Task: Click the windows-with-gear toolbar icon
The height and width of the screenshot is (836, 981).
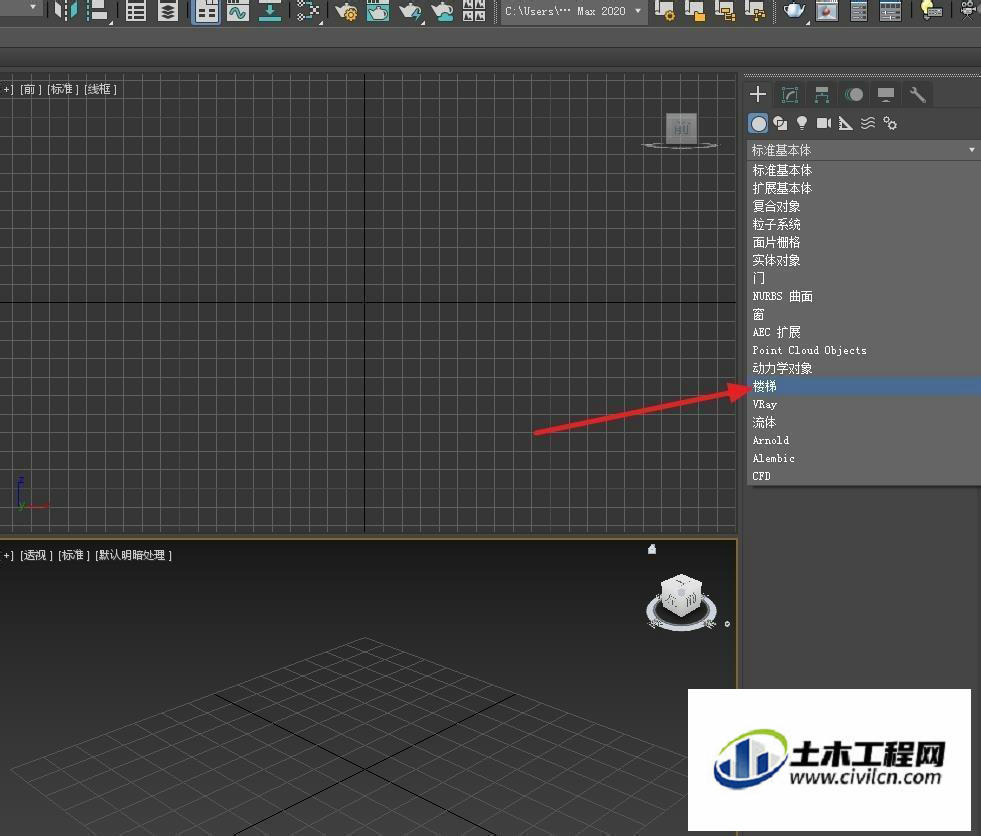Action: [x=664, y=11]
